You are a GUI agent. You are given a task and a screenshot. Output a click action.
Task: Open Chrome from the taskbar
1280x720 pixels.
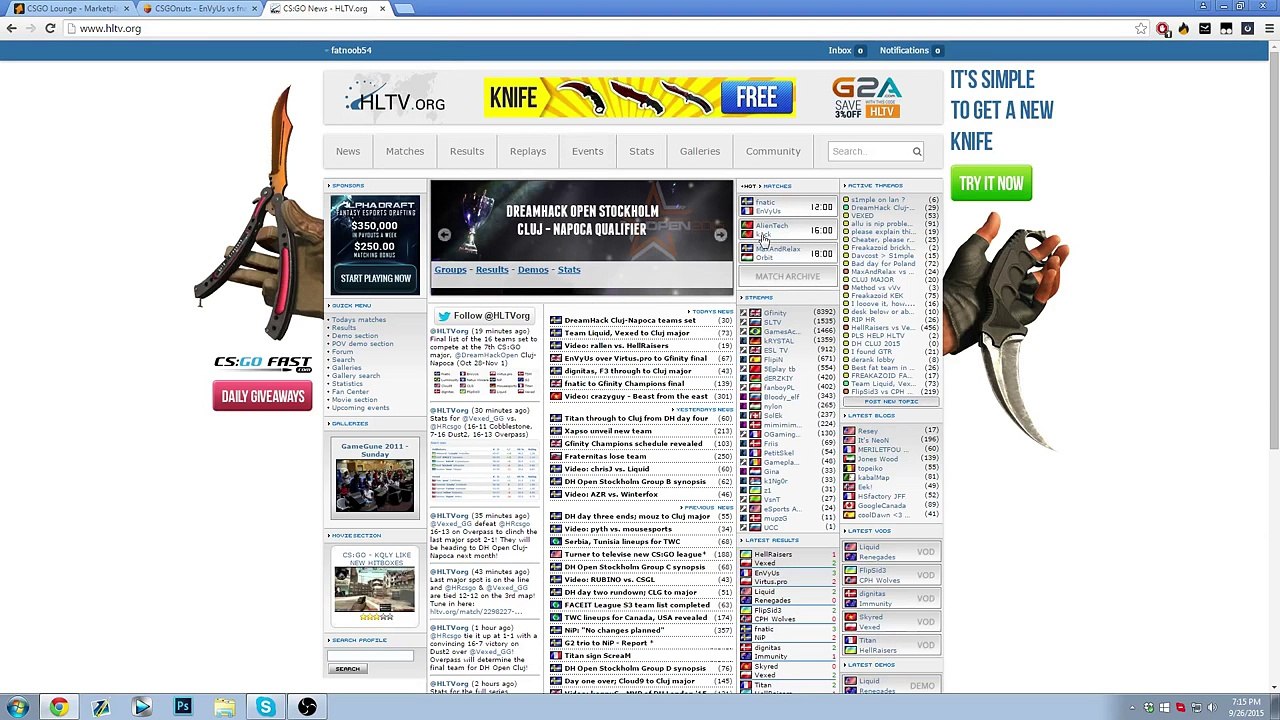(59, 707)
